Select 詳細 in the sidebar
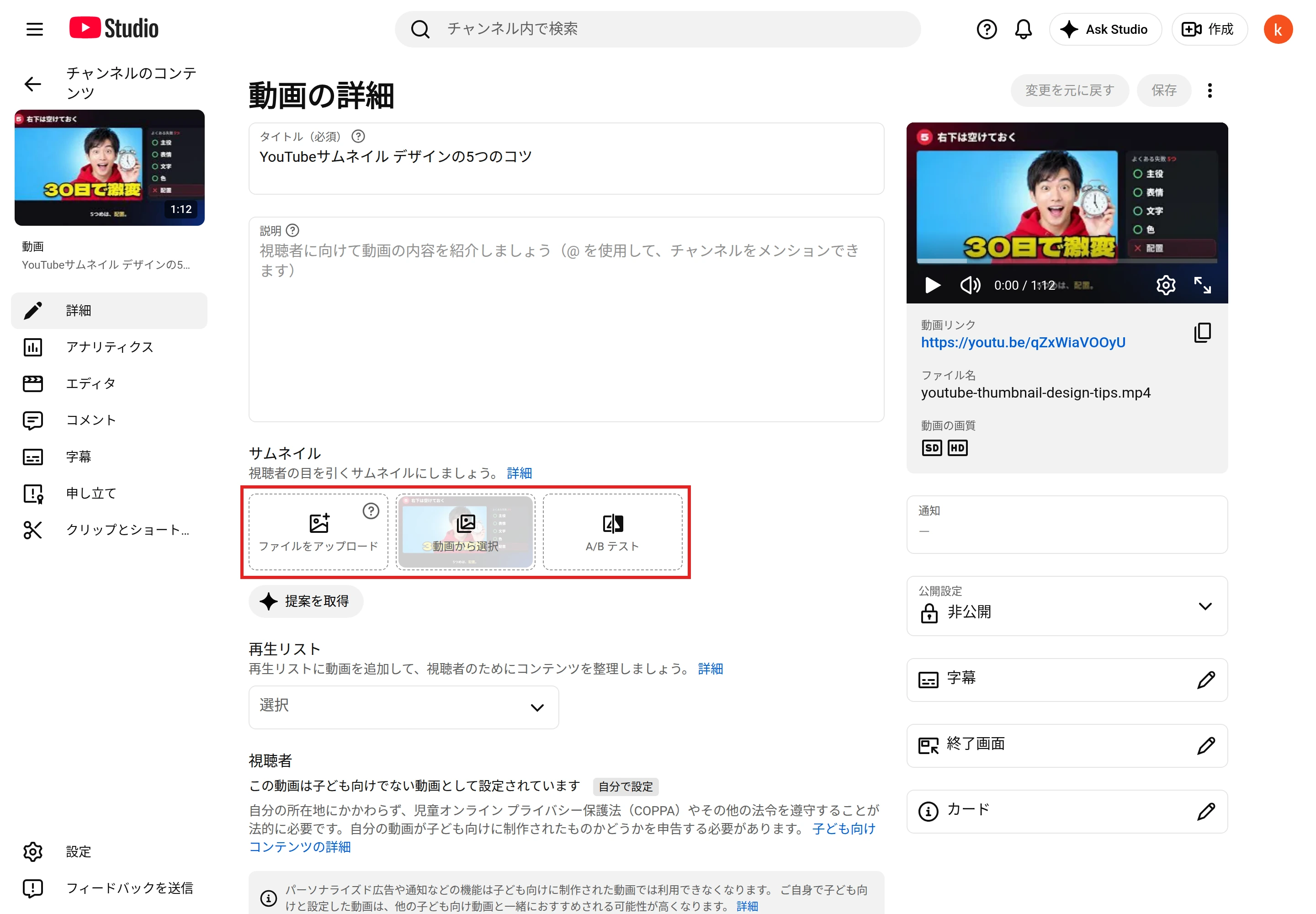 (x=109, y=310)
